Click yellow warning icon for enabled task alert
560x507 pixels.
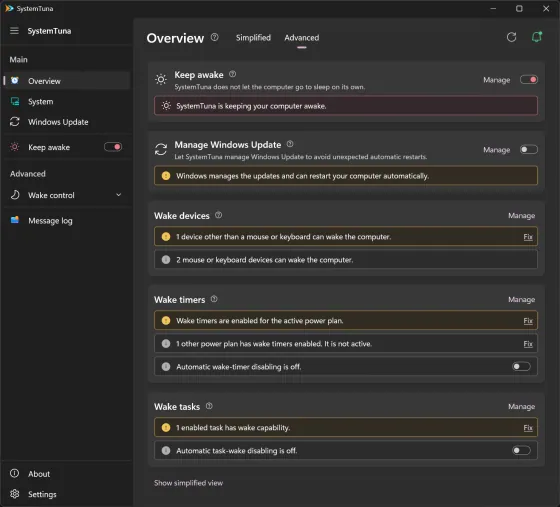[x=166, y=427]
